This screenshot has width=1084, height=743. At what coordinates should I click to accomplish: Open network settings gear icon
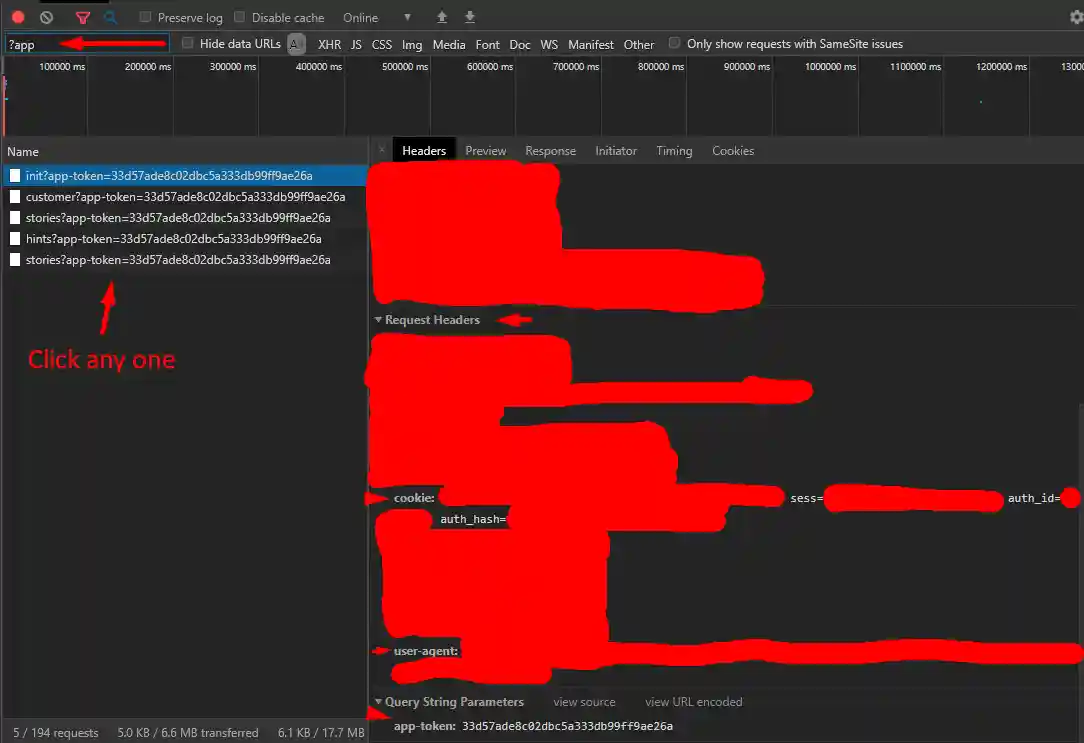click(x=1075, y=17)
